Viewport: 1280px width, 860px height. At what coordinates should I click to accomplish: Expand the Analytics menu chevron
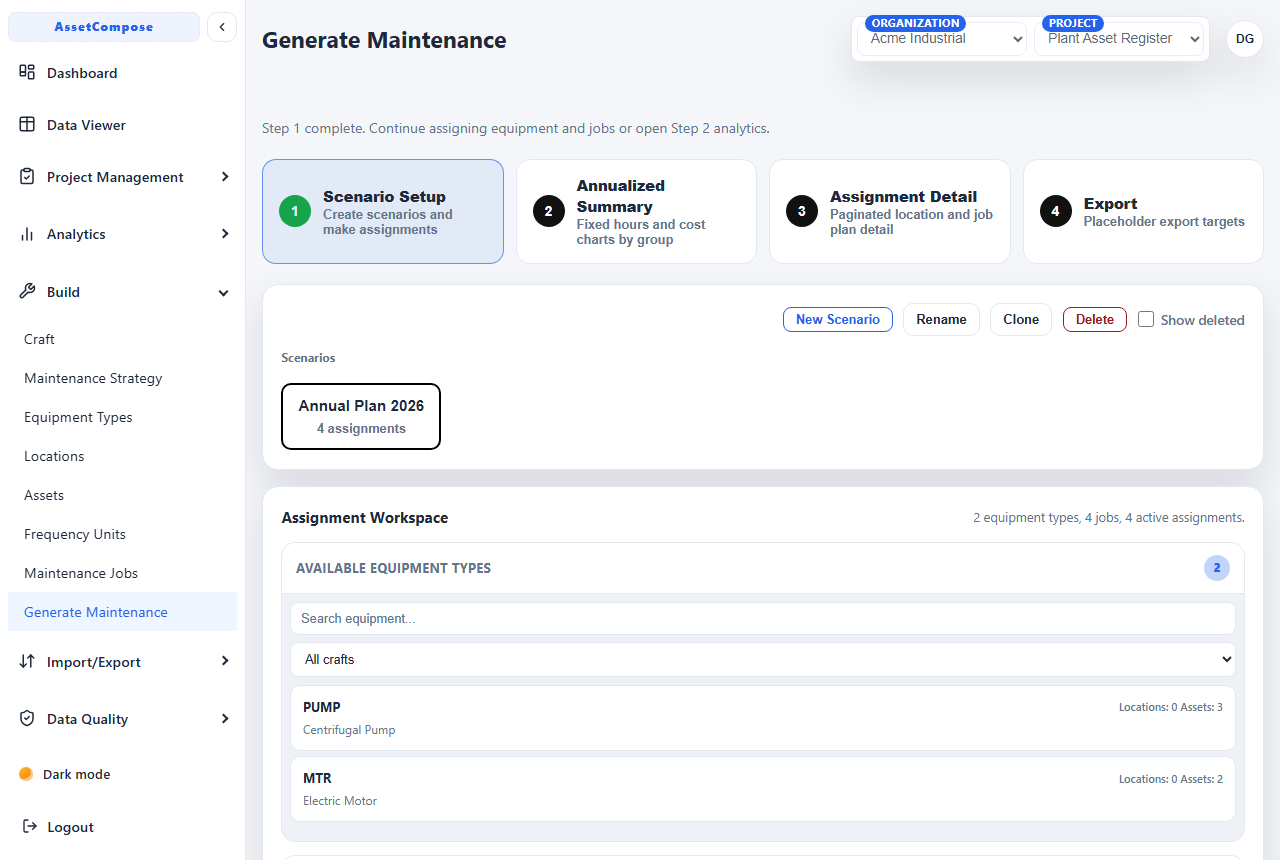[x=225, y=233]
